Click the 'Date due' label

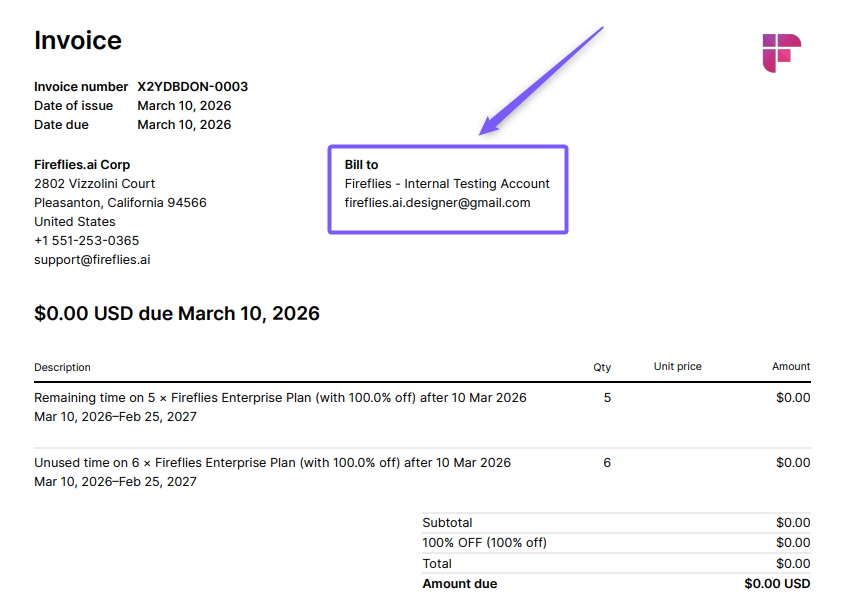pos(61,124)
